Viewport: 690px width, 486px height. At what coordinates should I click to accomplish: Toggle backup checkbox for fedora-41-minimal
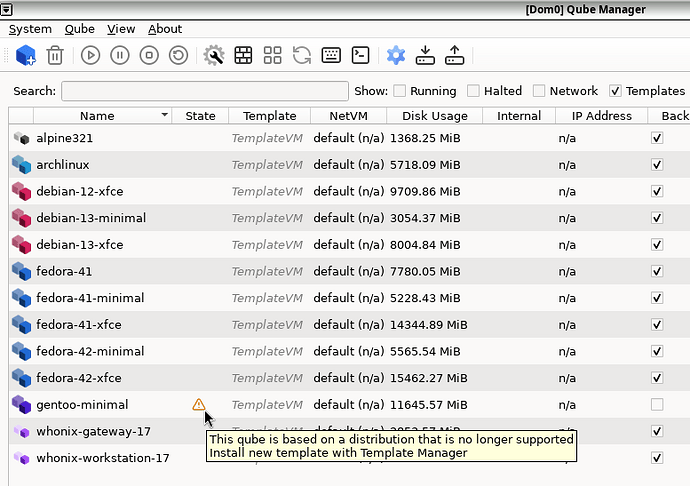[x=657, y=298]
